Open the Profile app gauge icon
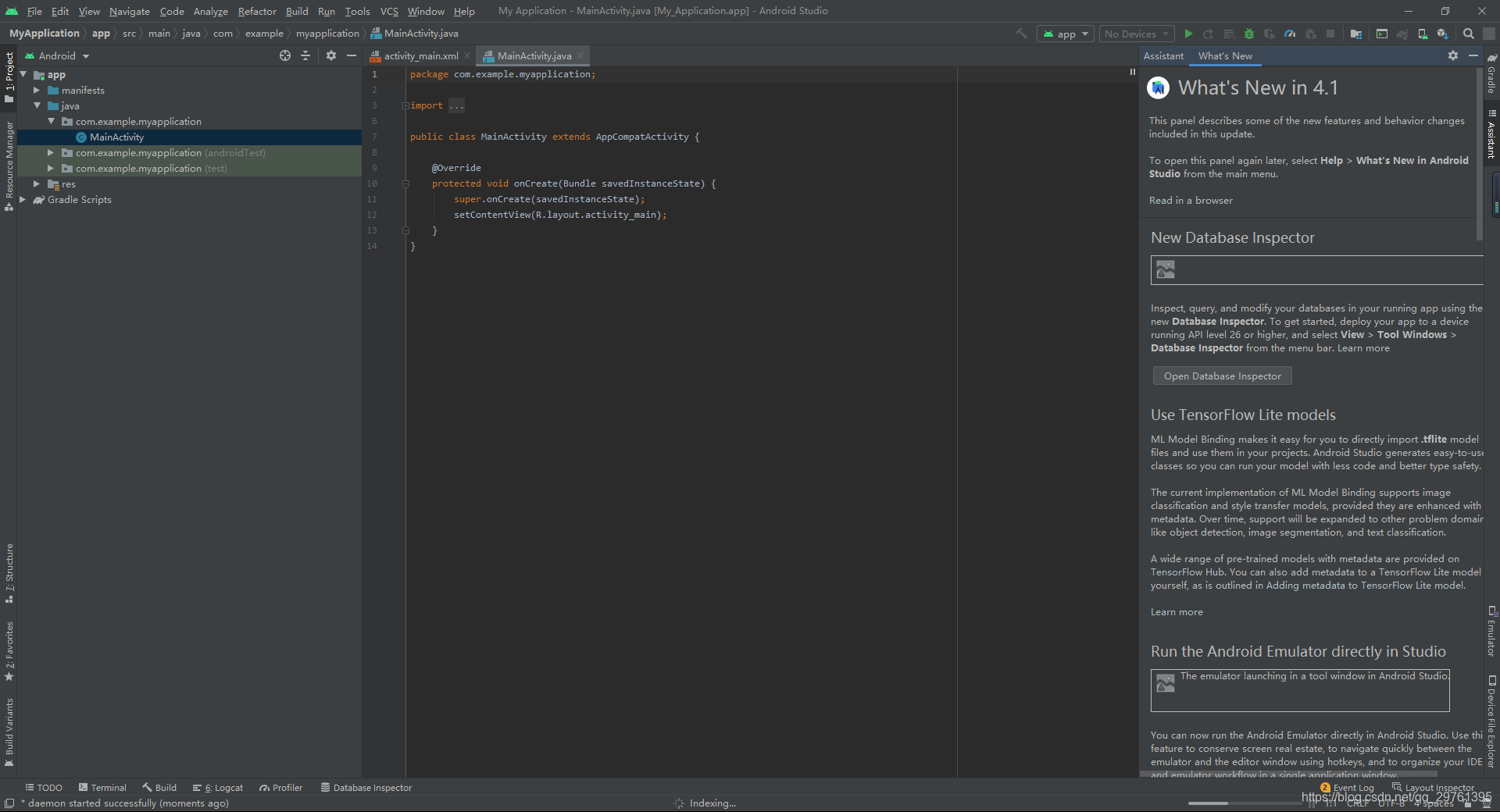This screenshot has width=1500, height=812. [1290, 34]
